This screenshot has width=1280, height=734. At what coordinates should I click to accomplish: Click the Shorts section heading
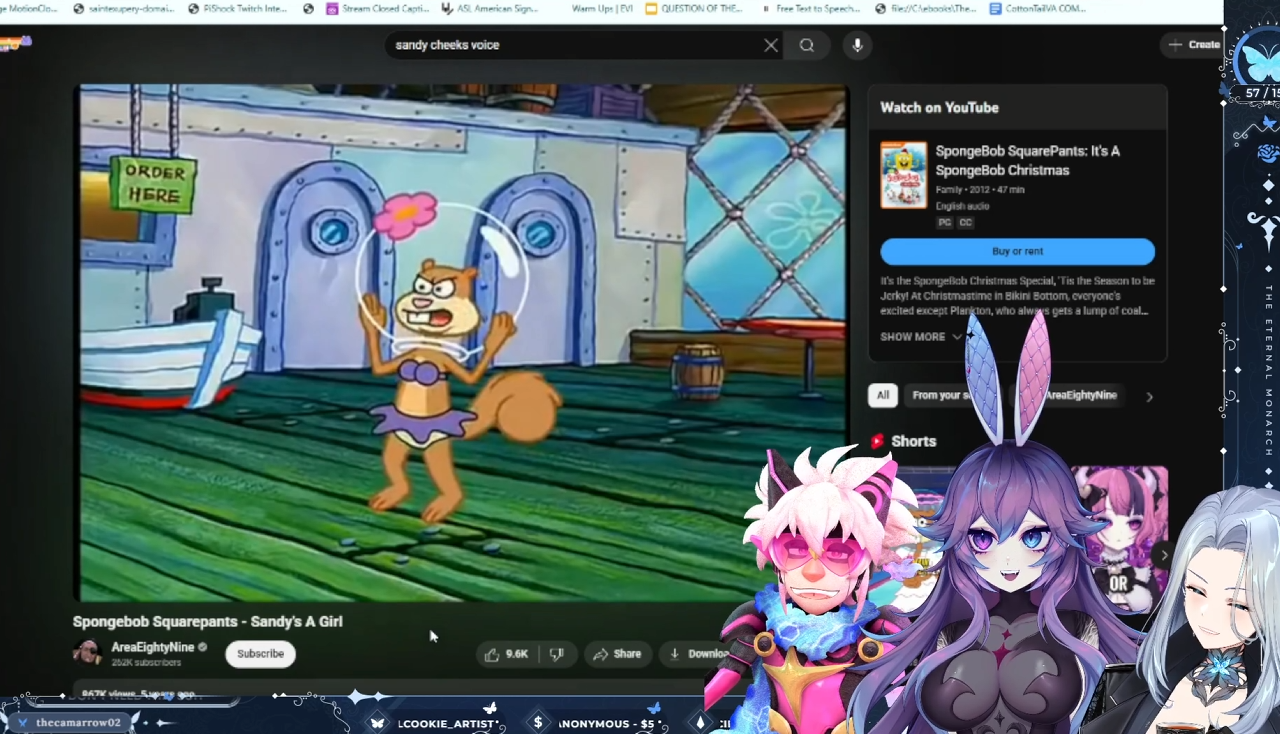pyautogui.click(x=913, y=441)
